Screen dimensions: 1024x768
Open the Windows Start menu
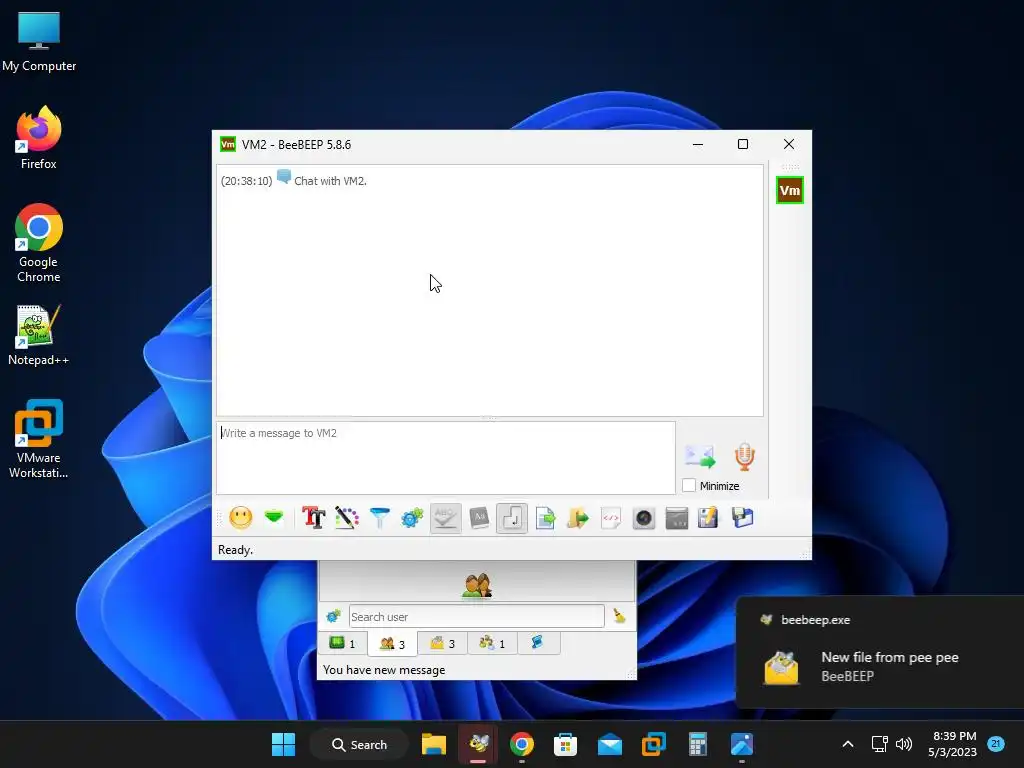[x=283, y=744]
